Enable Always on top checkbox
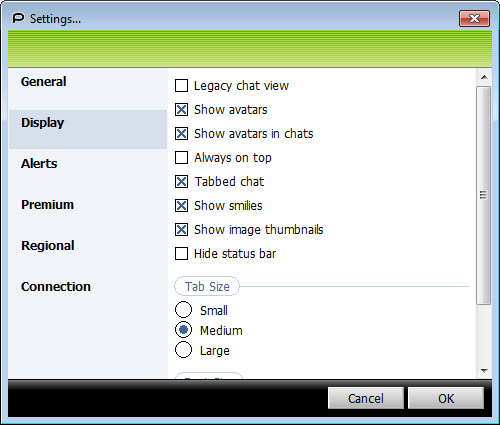 tap(181, 158)
